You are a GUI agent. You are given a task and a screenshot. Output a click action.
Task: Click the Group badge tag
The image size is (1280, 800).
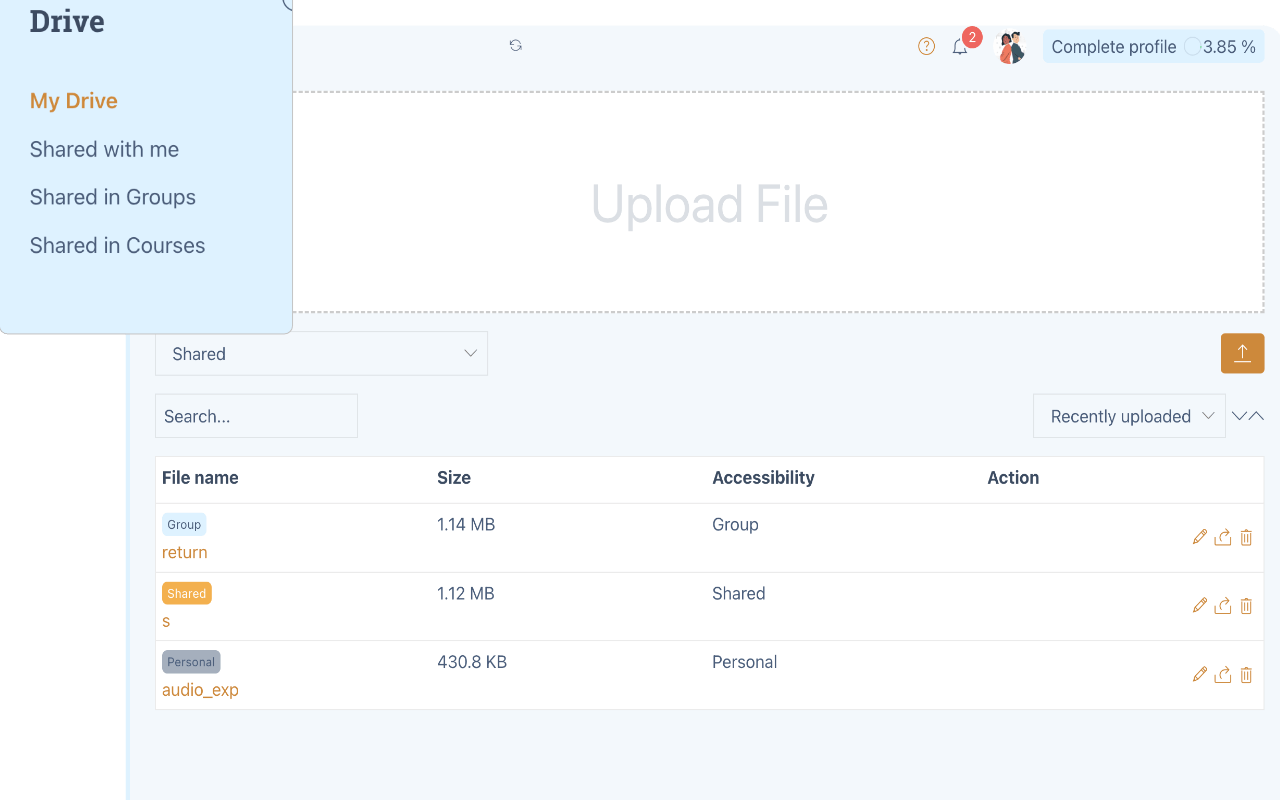(184, 524)
